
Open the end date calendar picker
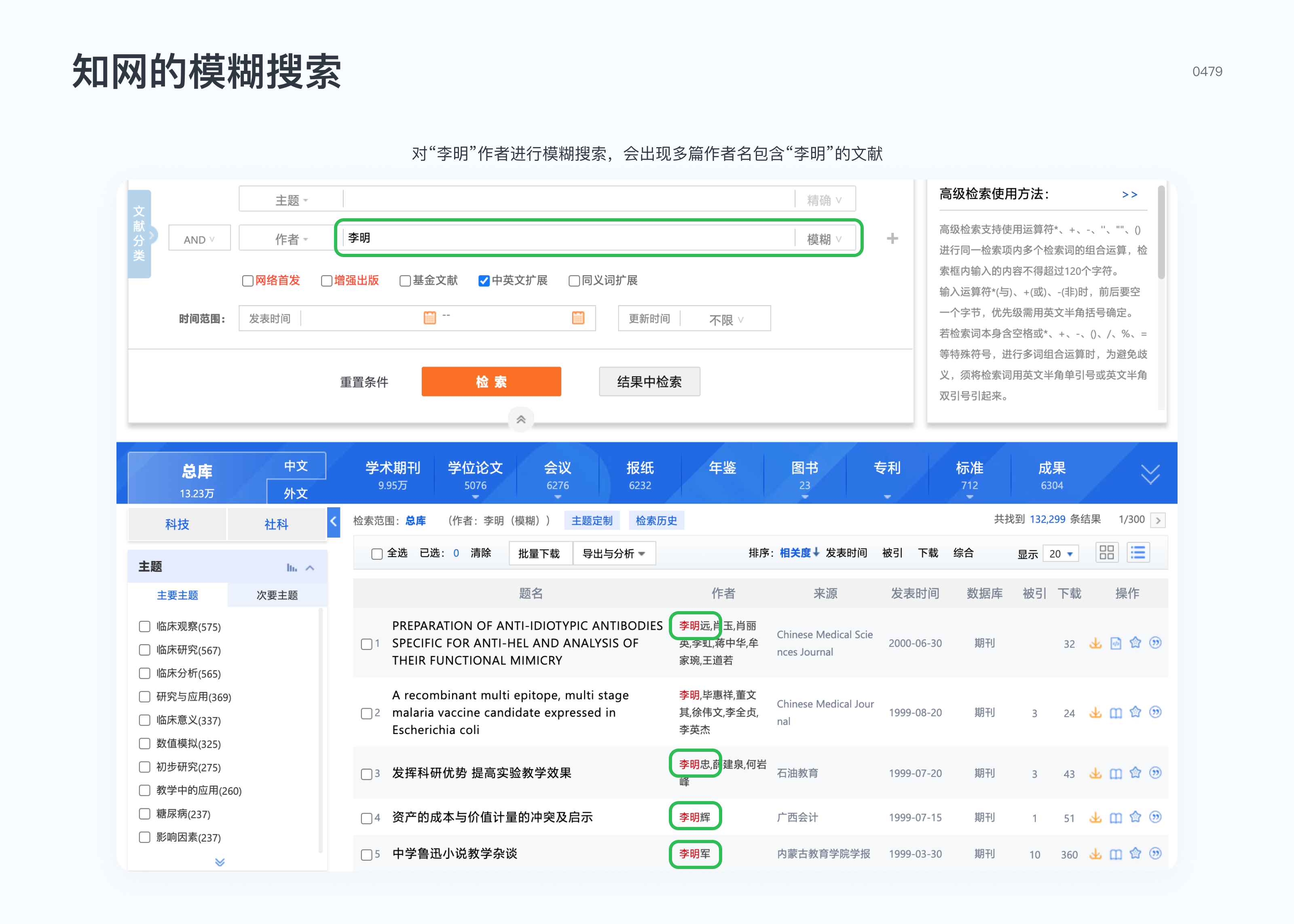pyautogui.click(x=578, y=318)
